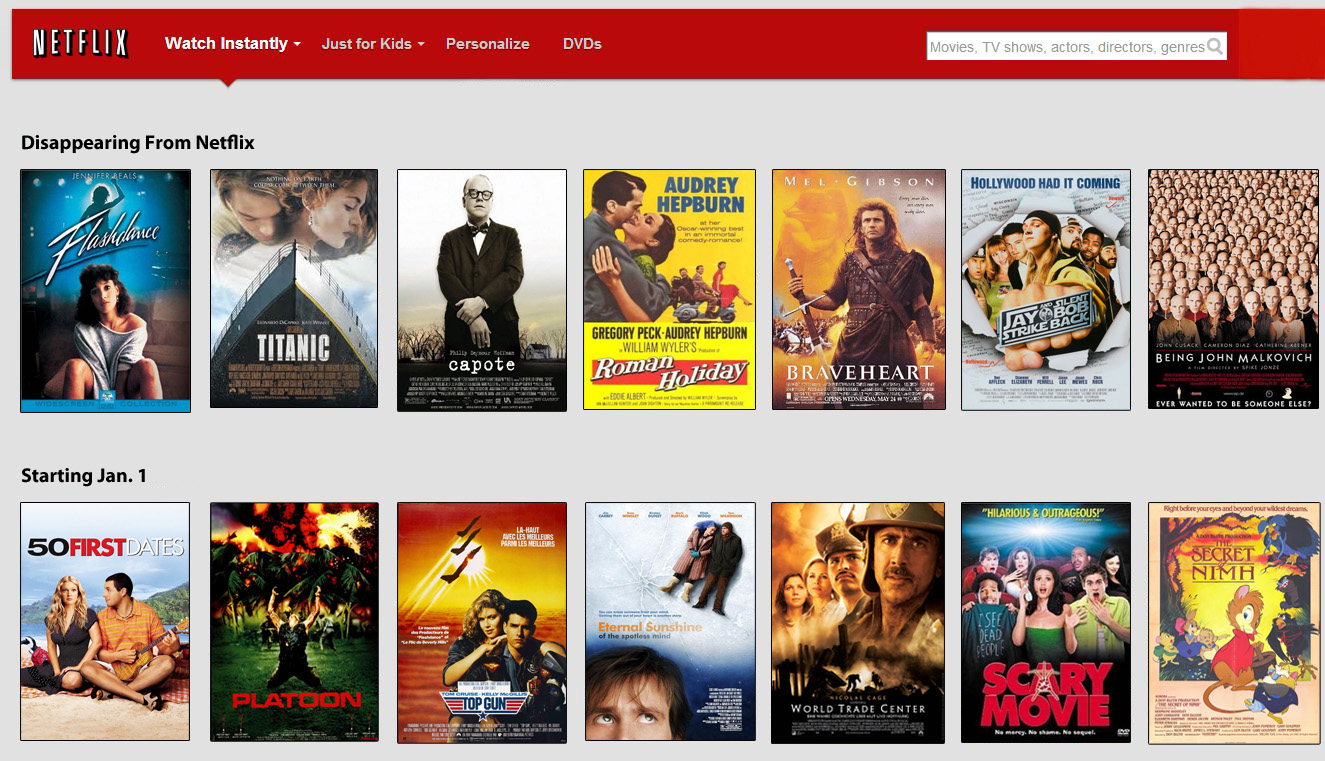Image resolution: width=1325 pixels, height=761 pixels.
Task: Open the Braveheart movie poster
Action: coord(858,289)
